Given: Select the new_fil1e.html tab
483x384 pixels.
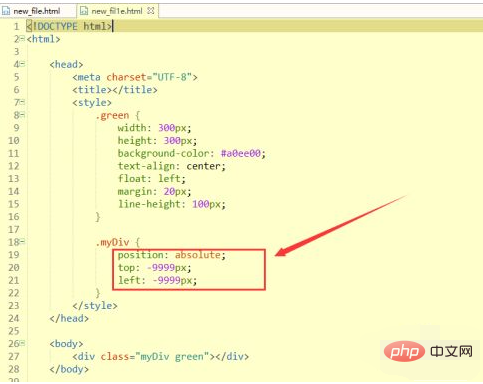Looking at the screenshot, I should point(117,11).
